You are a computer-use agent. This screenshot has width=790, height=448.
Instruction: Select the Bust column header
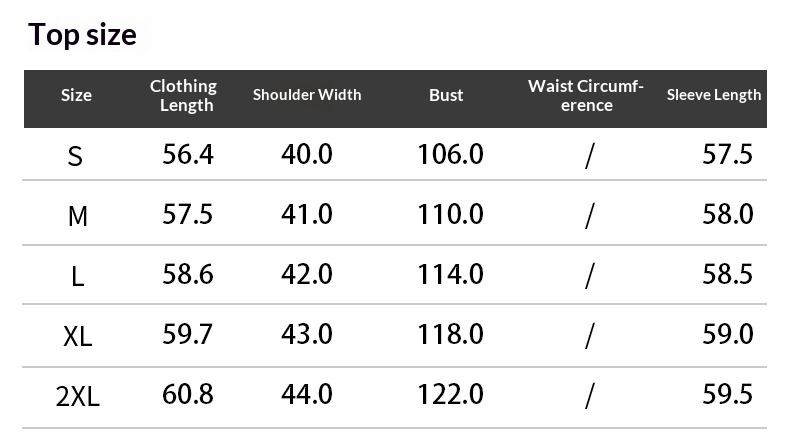click(x=446, y=95)
